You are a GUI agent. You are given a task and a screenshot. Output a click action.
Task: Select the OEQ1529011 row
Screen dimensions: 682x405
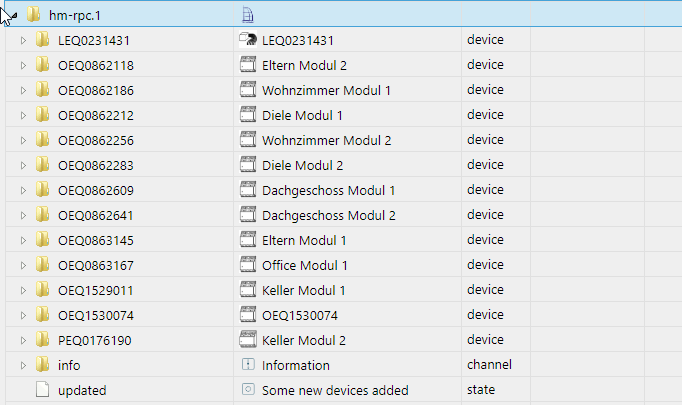96,290
